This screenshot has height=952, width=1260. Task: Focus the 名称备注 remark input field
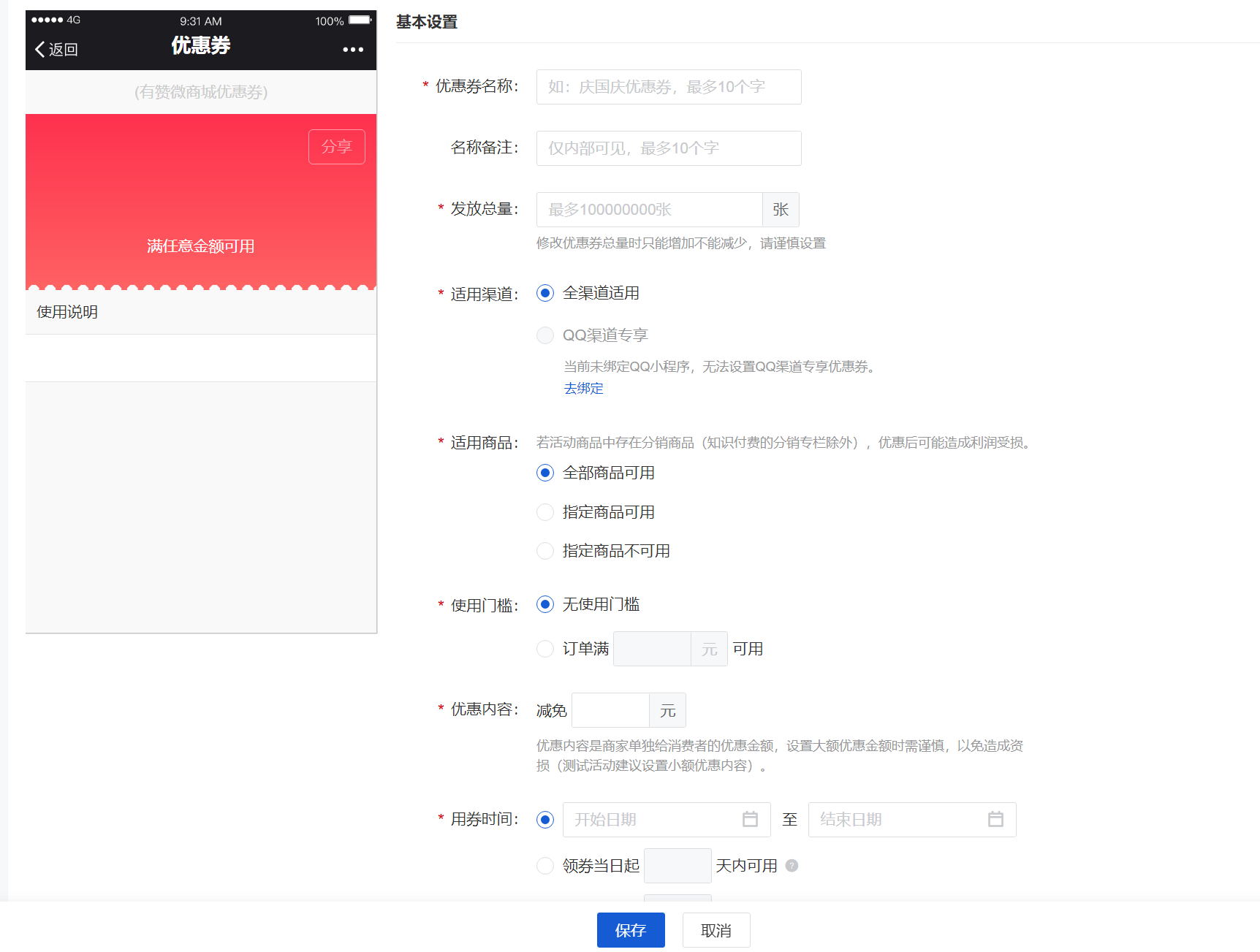tap(669, 148)
